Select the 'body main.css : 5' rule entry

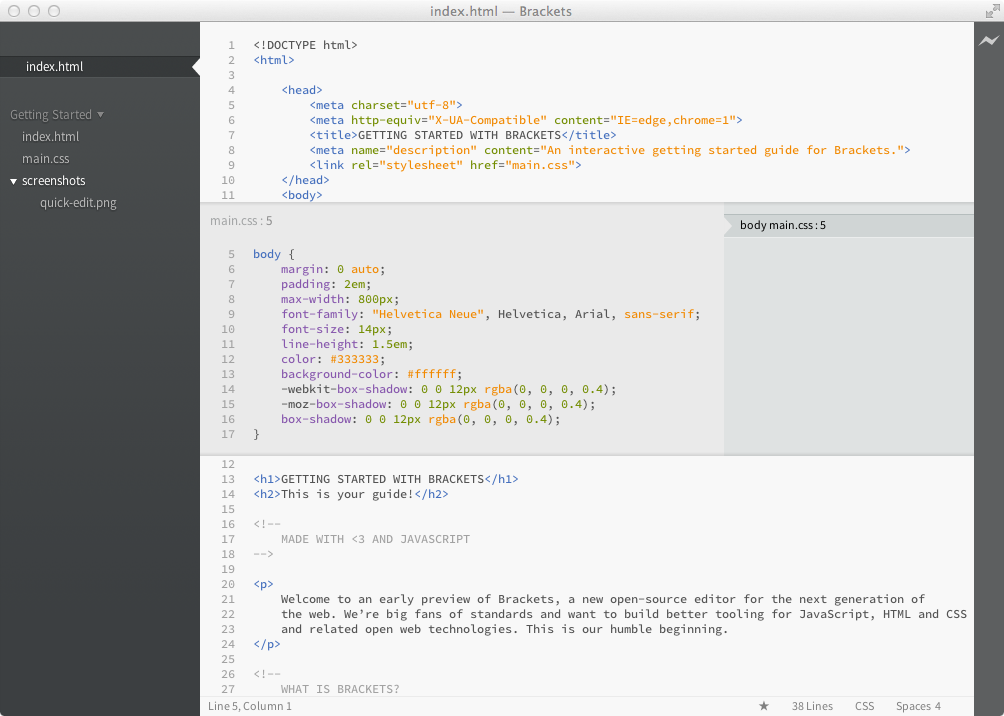(849, 225)
